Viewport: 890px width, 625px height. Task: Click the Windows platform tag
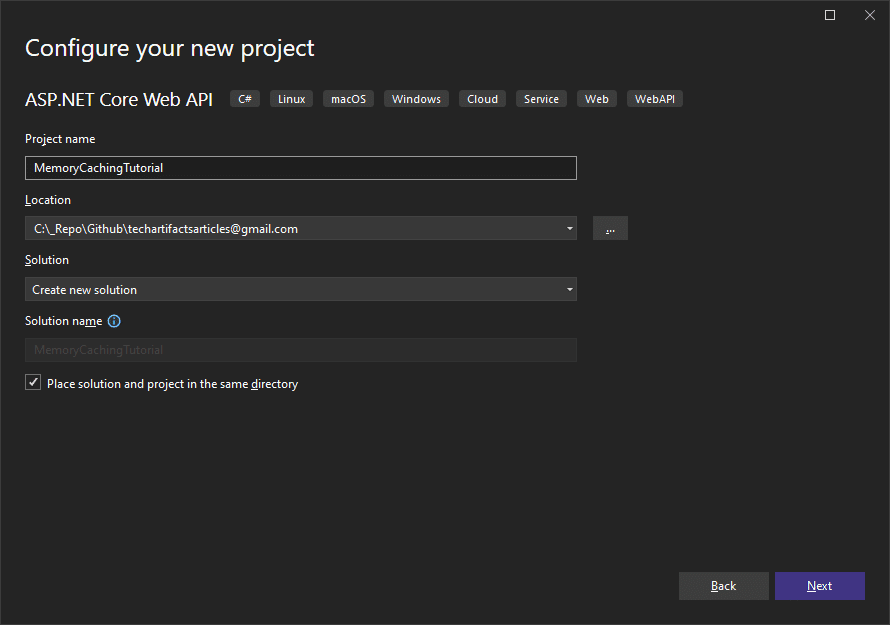pyautogui.click(x=416, y=99)
